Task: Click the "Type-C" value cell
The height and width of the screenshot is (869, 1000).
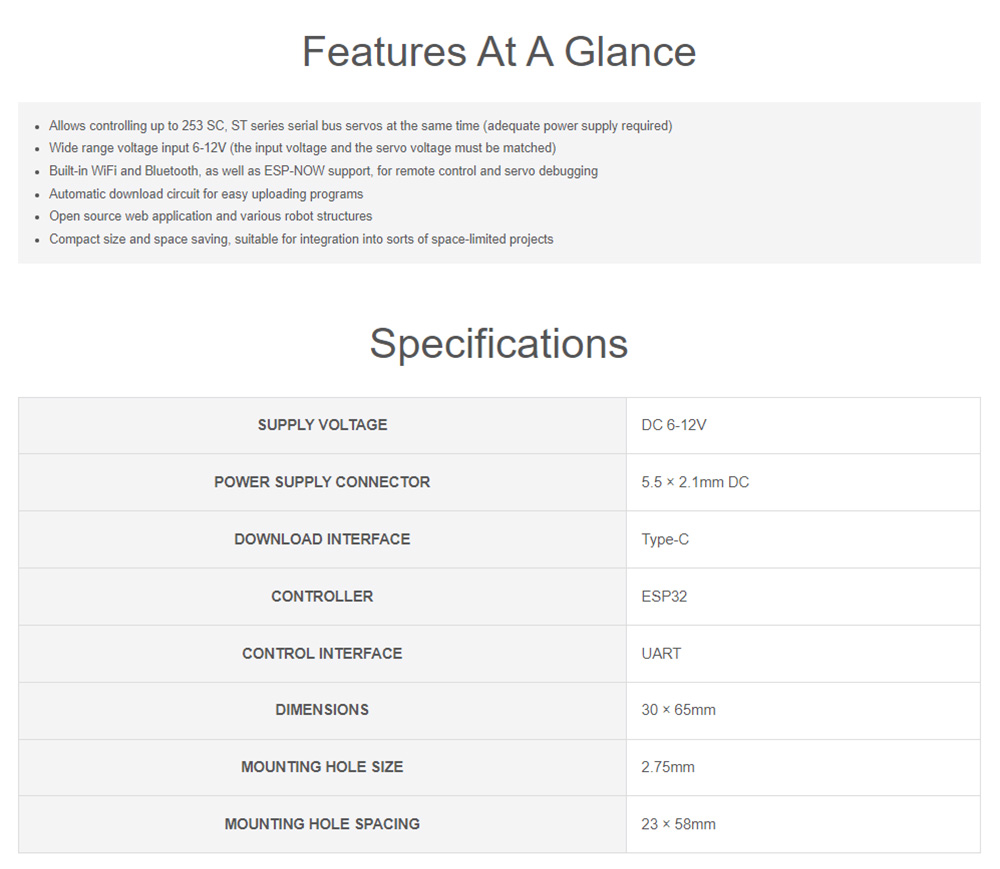Action: click(665, 539)
